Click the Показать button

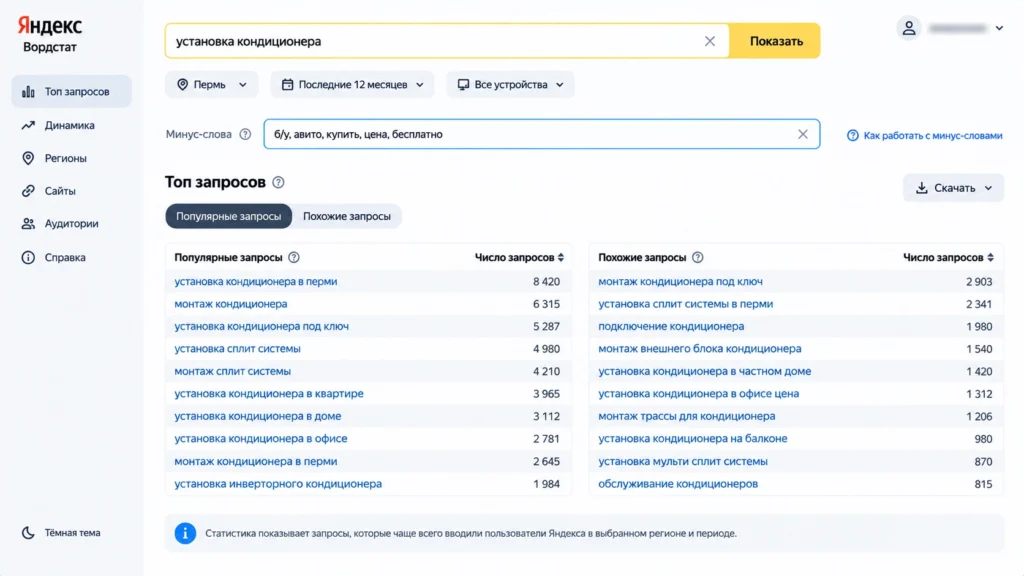pyautogui.click(x=775, y=41)
